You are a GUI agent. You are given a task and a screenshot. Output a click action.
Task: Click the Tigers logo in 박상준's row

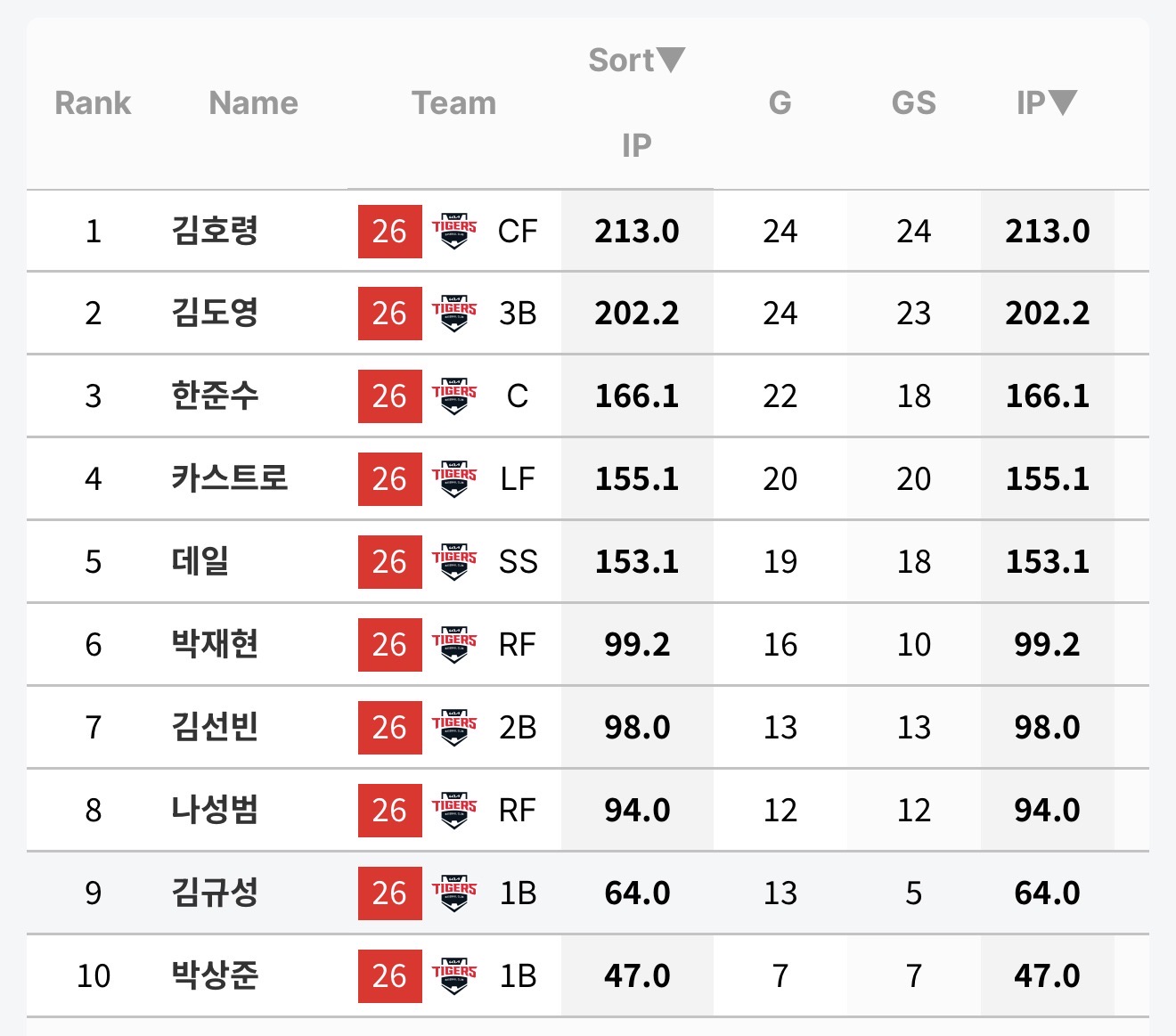pos(454,976)
